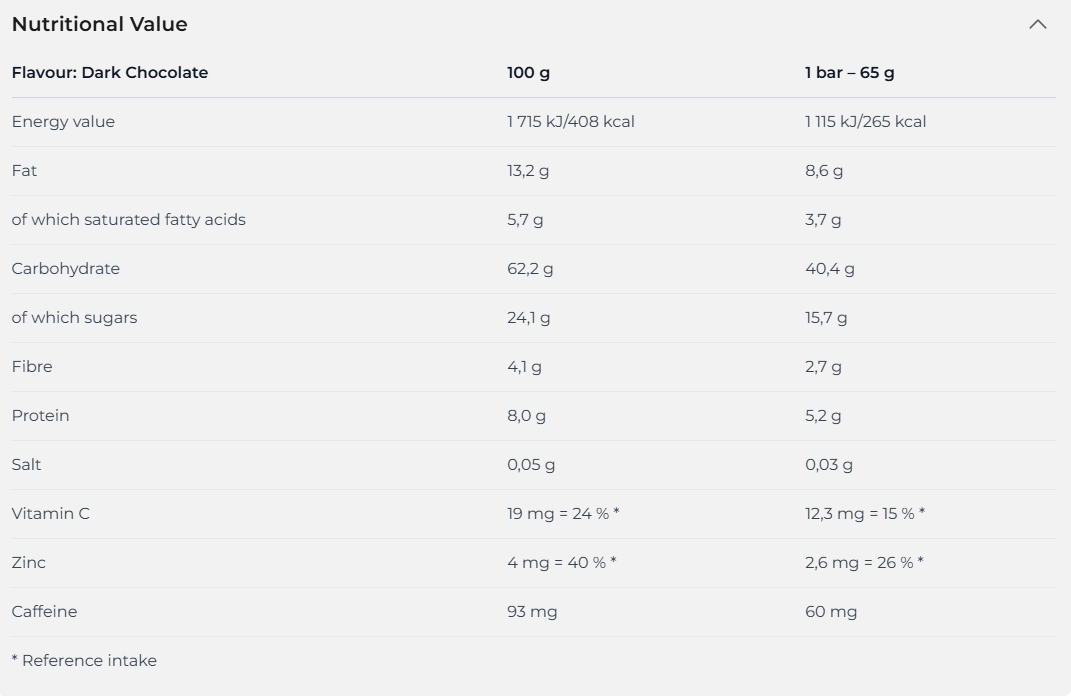Select the Energy value row label
The height and width of the screenshot is (696, 1071).
tap(64, 122)
